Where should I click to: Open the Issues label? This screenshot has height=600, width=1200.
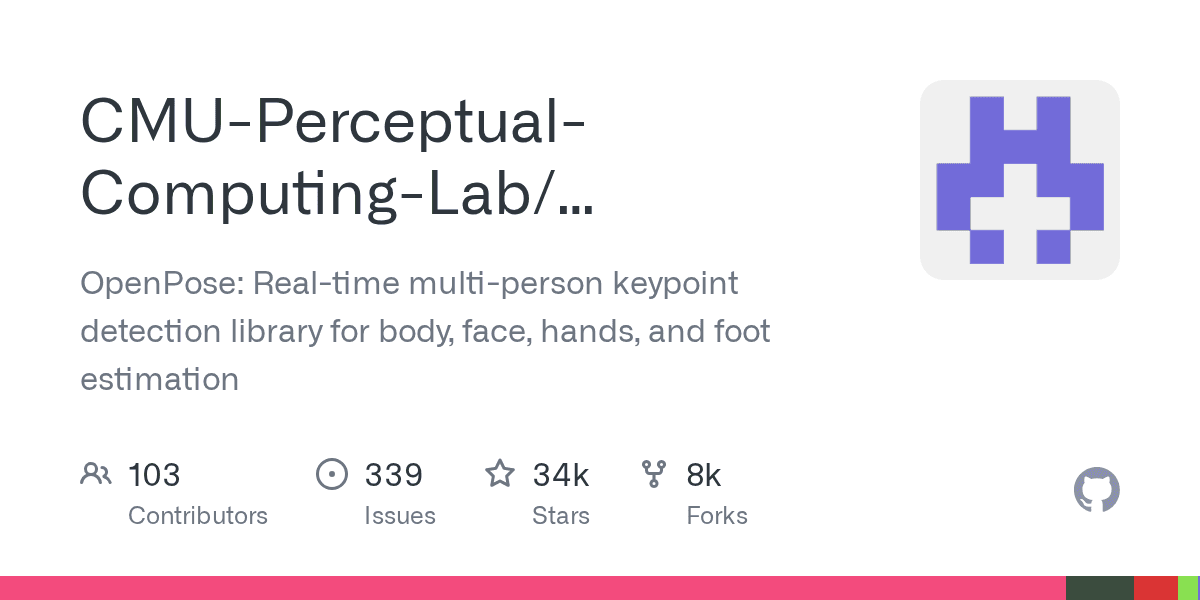[x=400, y=516]
